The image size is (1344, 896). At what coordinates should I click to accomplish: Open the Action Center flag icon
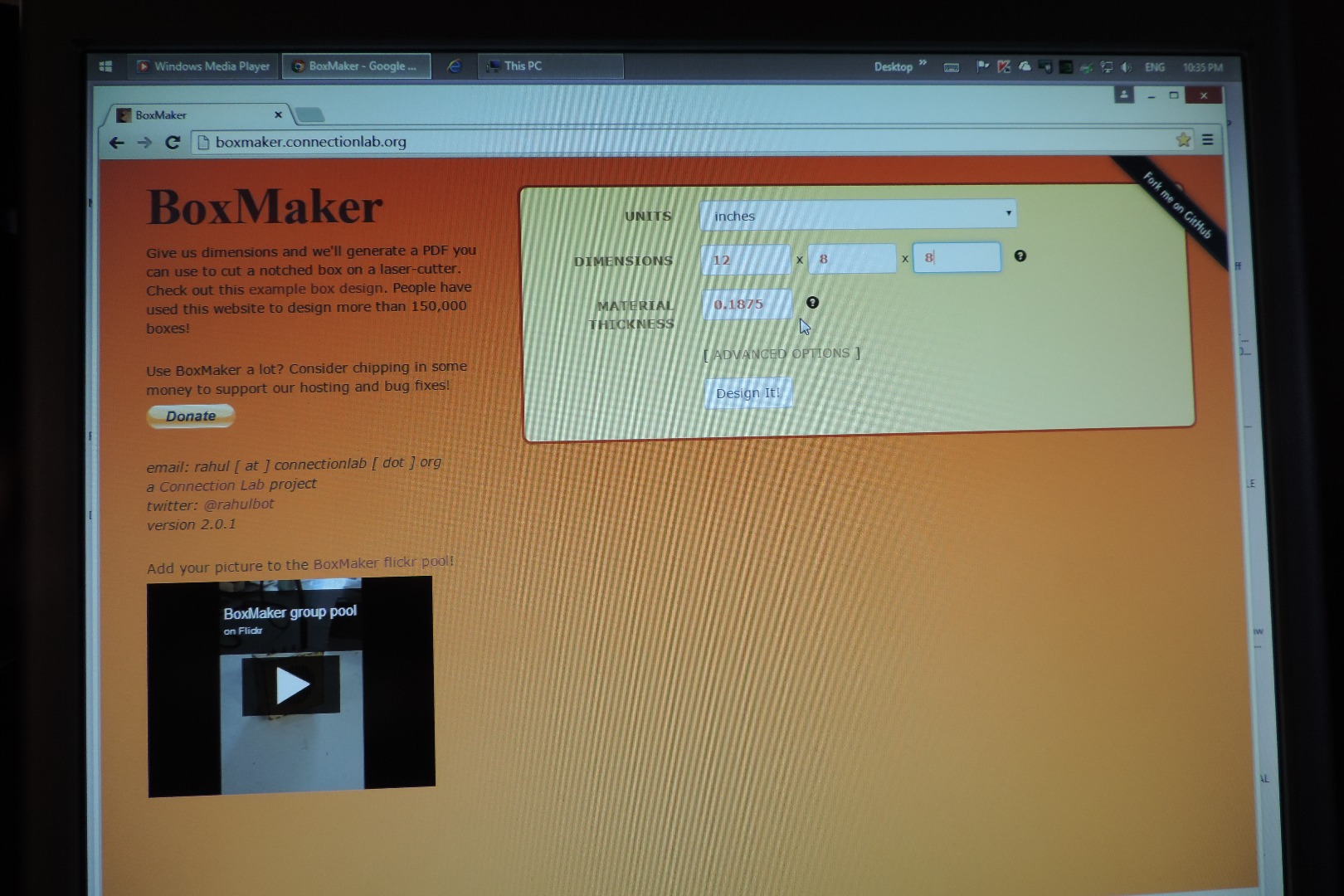click(982, 66)
